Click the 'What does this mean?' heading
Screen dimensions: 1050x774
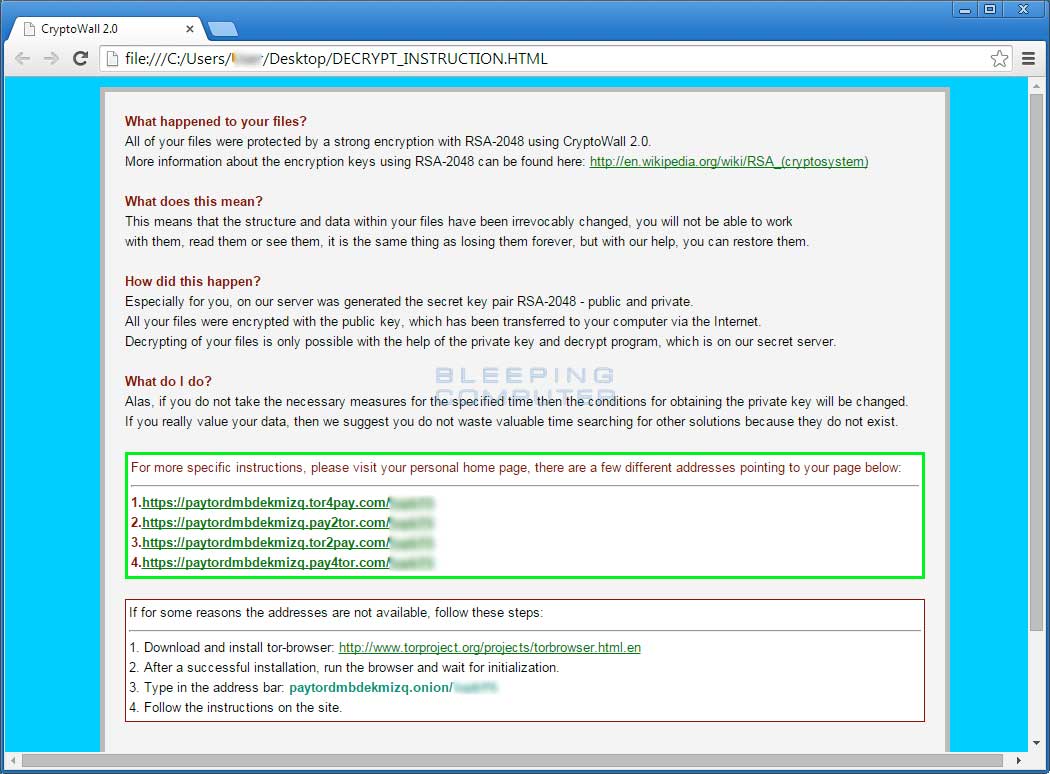194,202
